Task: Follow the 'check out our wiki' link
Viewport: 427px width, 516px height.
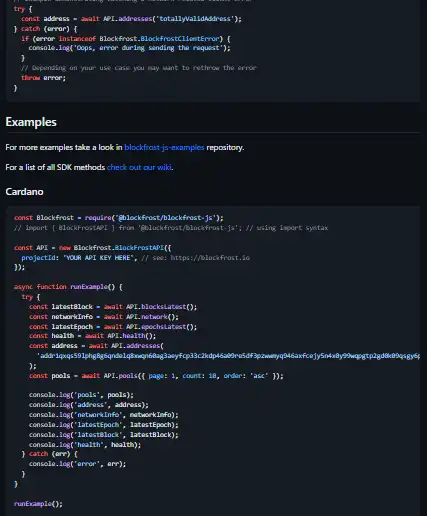Action: pos(139,167)
